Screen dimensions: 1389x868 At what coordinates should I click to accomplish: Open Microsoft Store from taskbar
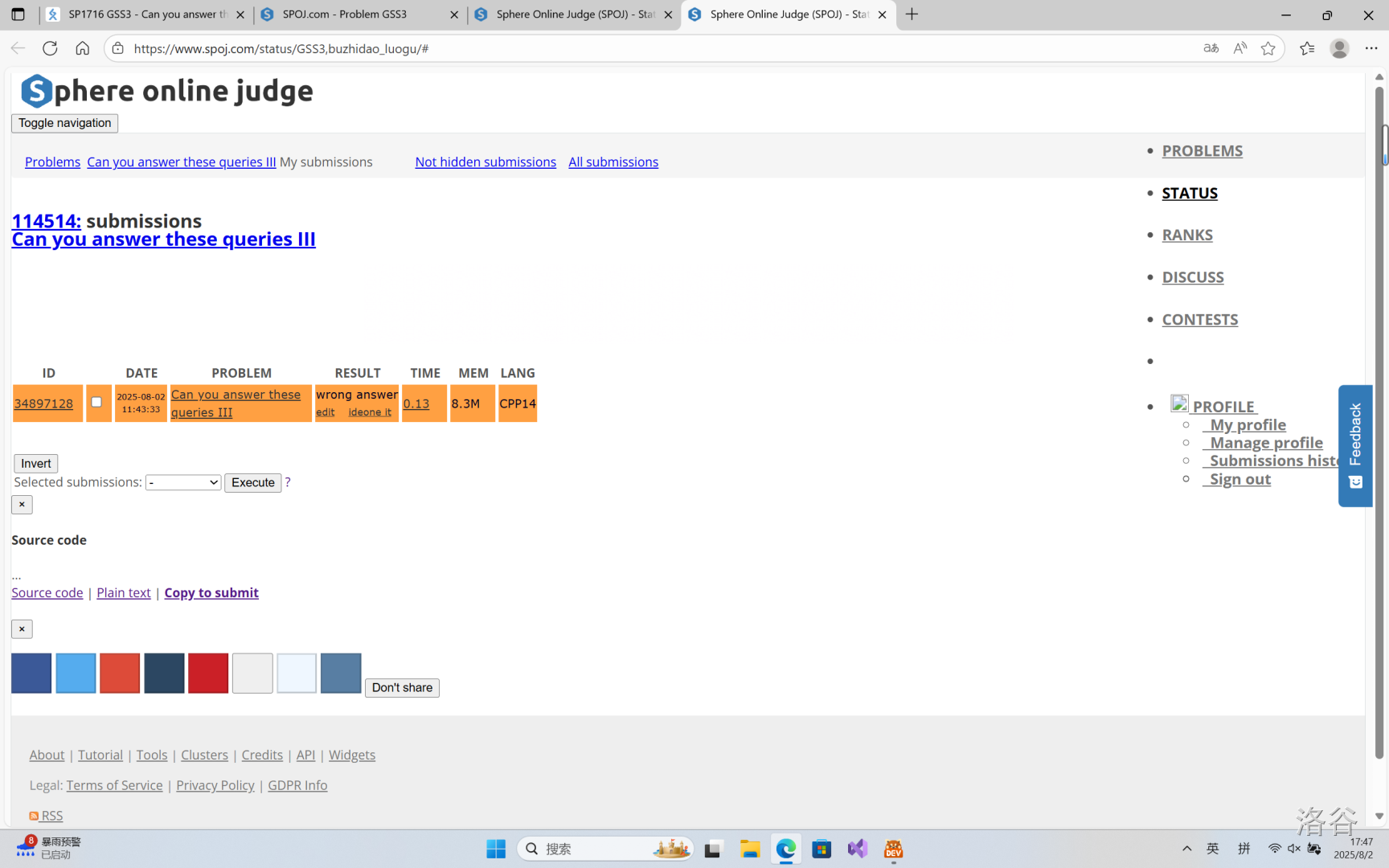click(x=822, y=849)
